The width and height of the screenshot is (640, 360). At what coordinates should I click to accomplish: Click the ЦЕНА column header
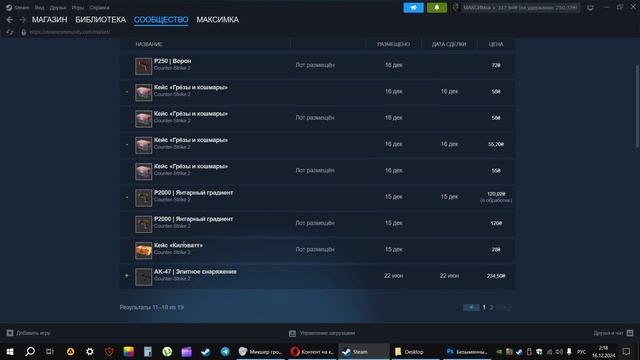496,44
